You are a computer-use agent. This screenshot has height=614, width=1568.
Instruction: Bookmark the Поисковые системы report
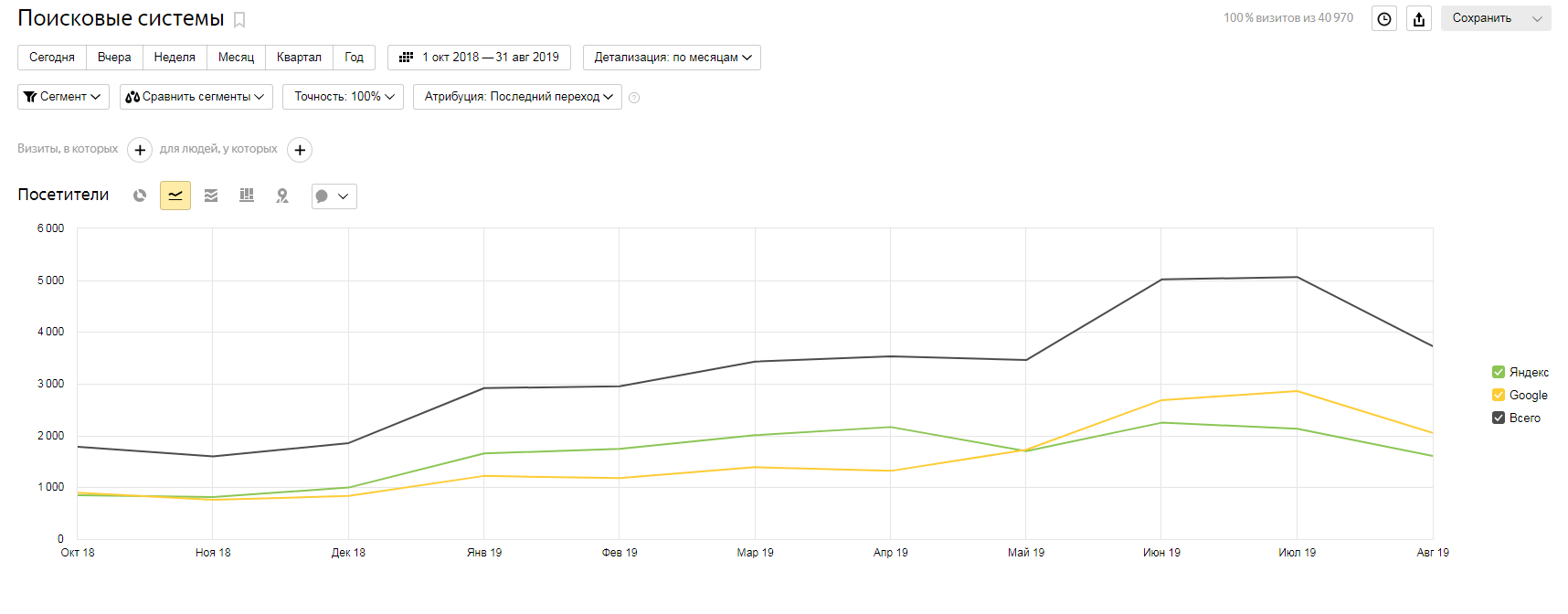pos(239,20)
